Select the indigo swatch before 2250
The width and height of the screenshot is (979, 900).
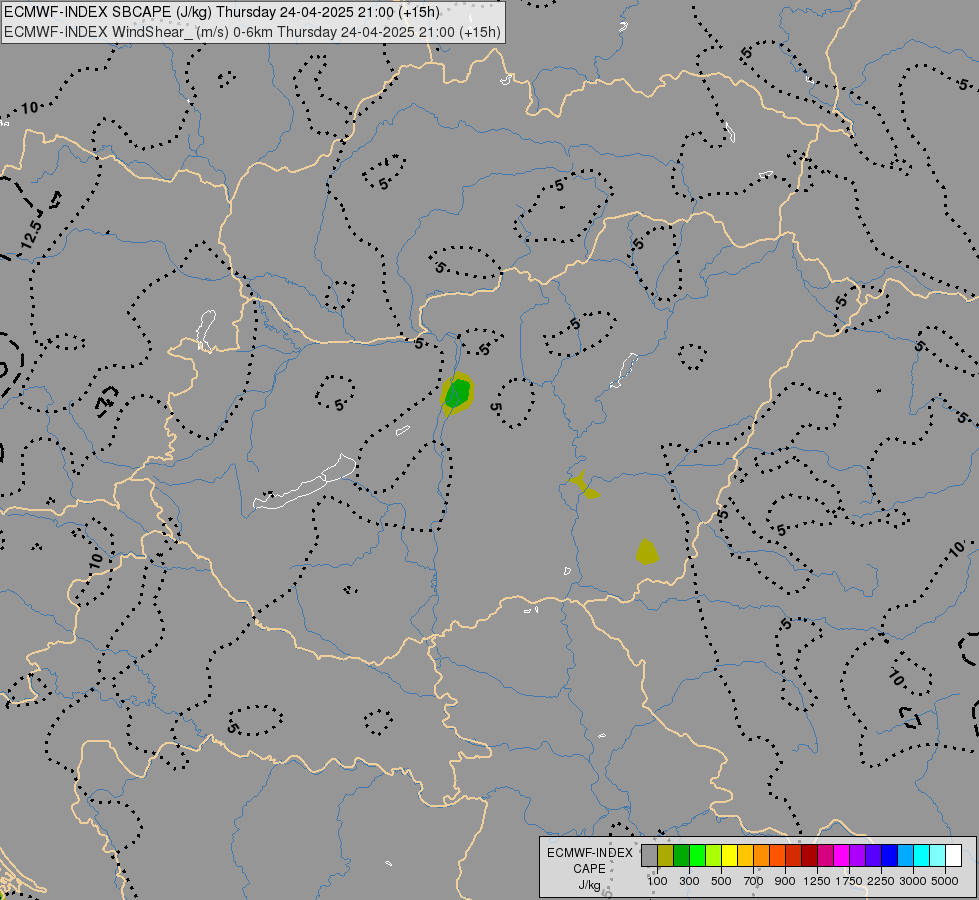coord(873,855)
